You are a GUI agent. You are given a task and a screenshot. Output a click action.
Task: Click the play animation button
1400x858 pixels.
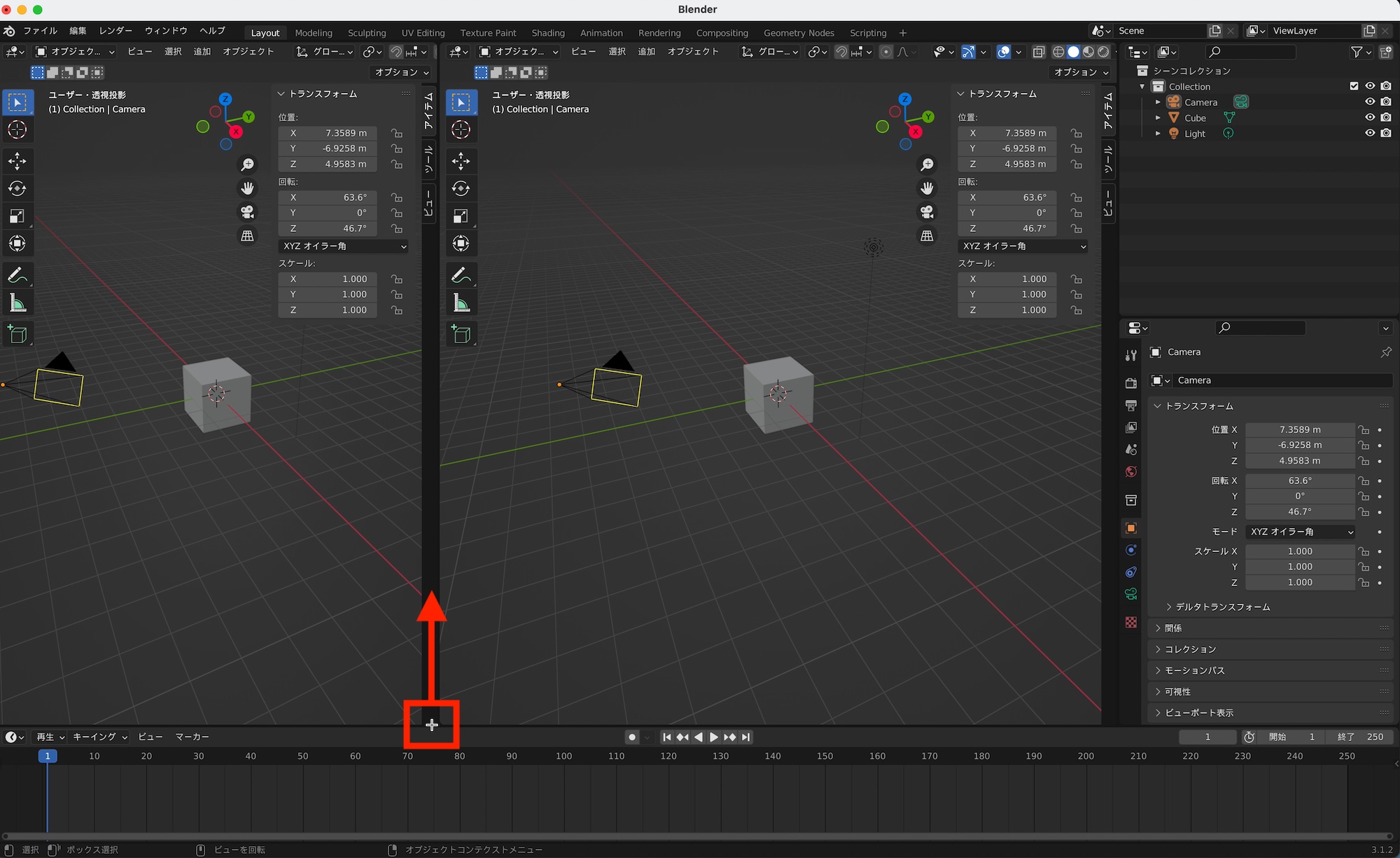[x=714, y=737]
